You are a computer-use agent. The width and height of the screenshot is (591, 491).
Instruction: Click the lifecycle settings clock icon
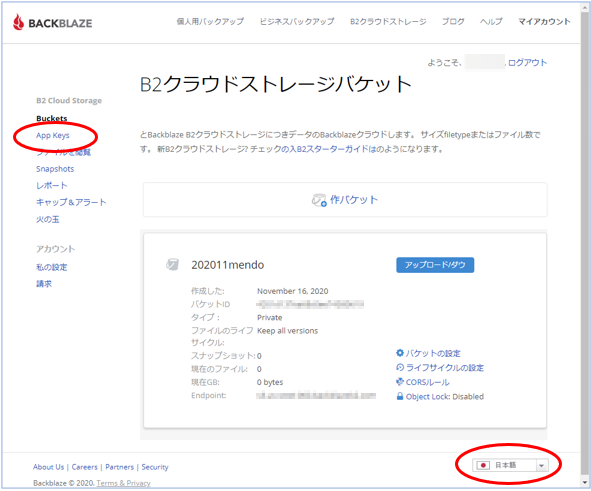pos(400,367)
